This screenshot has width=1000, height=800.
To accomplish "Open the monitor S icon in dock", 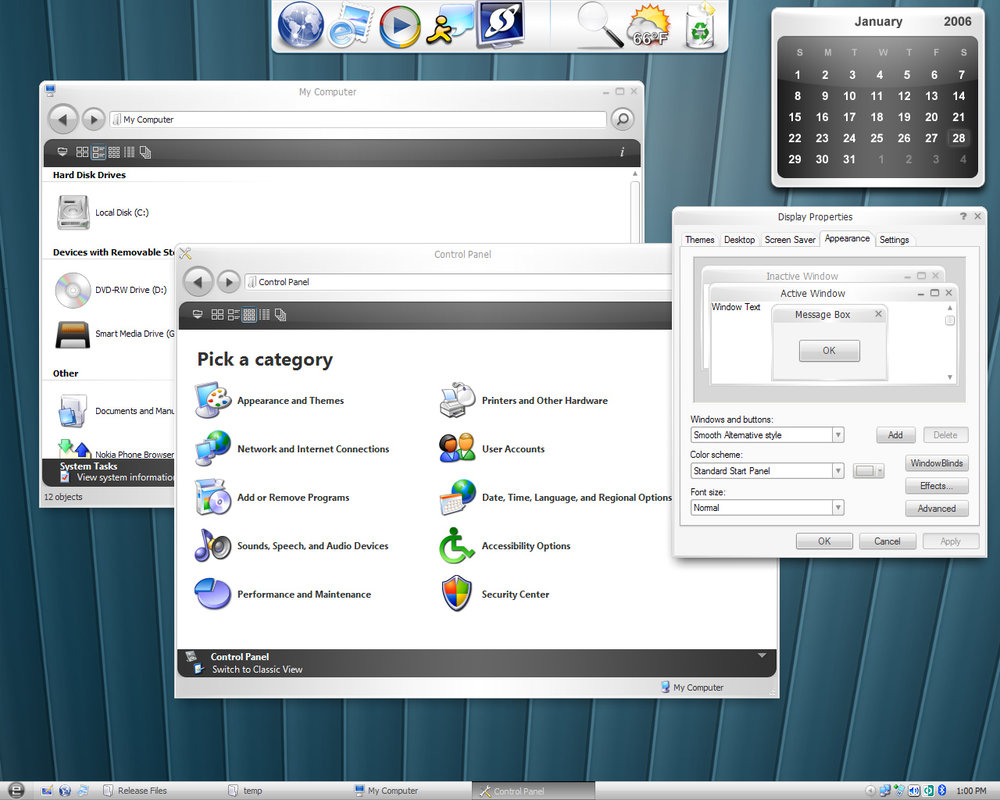I will 501,25.
